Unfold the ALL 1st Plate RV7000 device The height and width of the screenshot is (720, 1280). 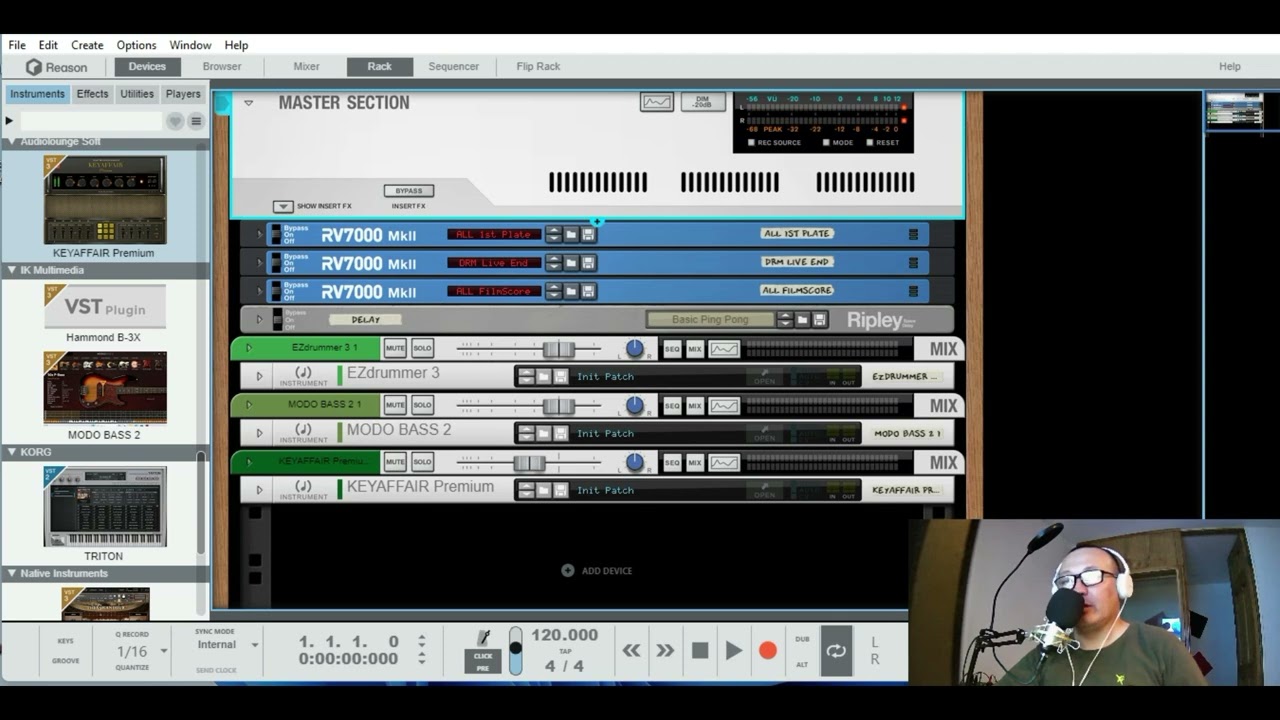[259, 235]
